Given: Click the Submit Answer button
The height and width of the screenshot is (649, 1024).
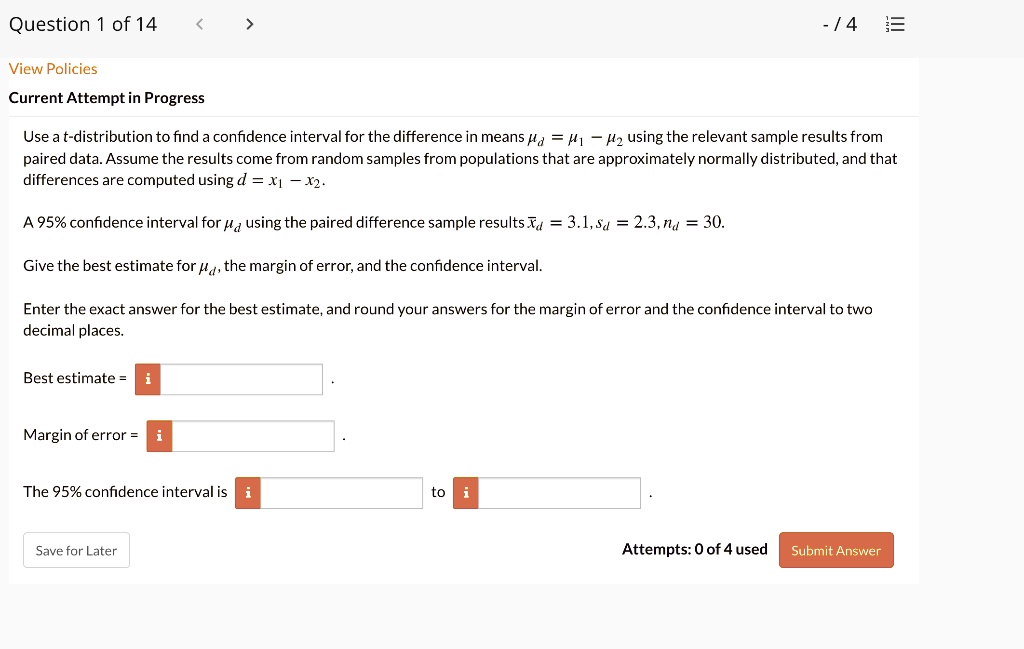Looking at the screenshot, I should pos(836,550).
